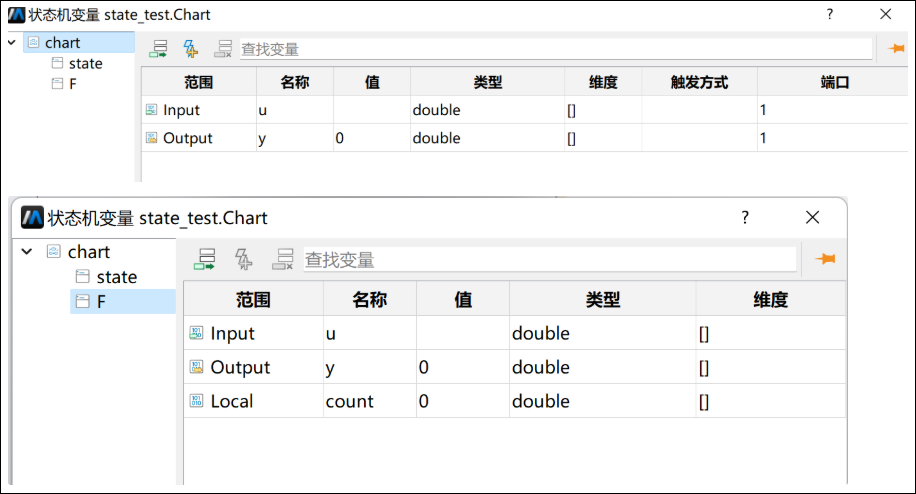Click 值 column header in lower table

pyautogui.click(x=463, y=299)
